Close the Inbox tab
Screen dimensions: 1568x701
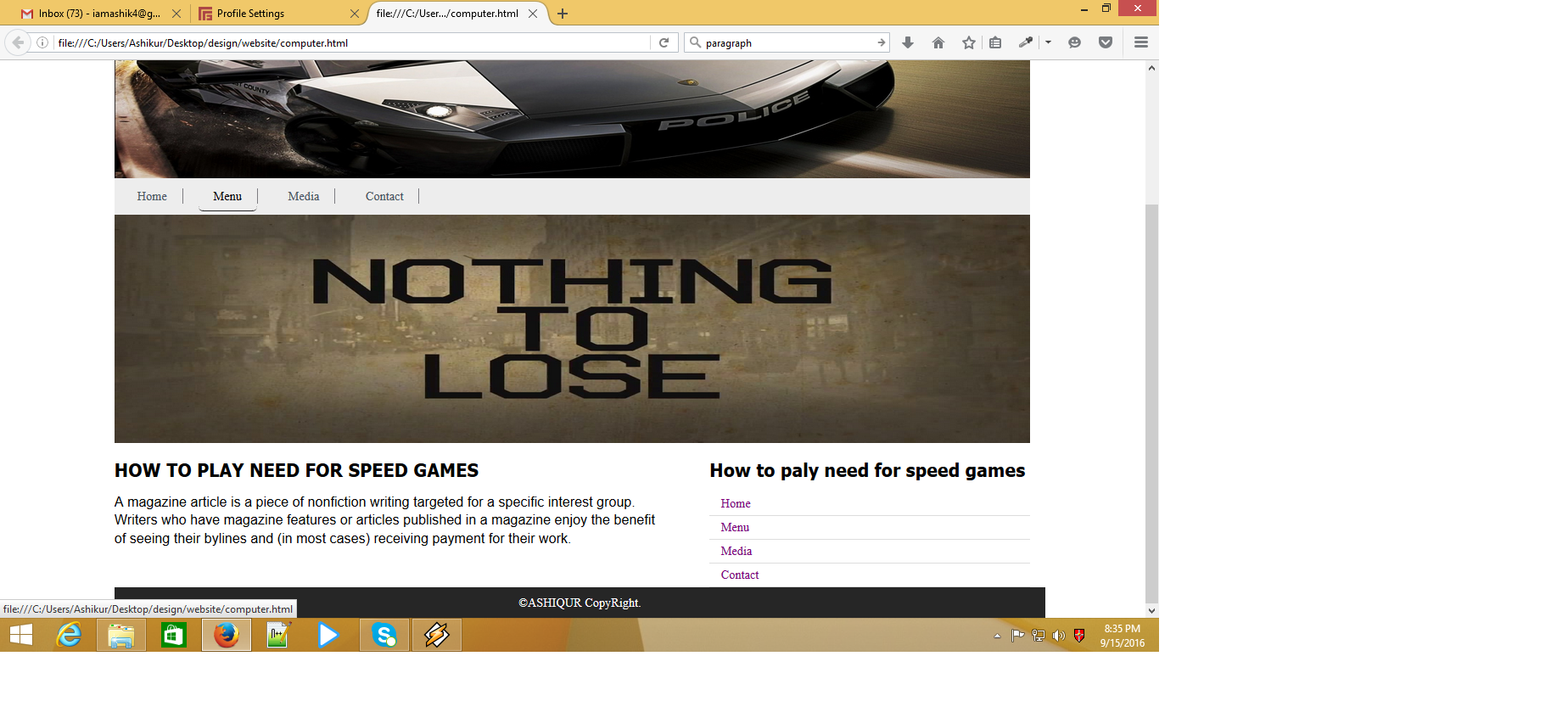pyautogui.click(x=176, y=14)
